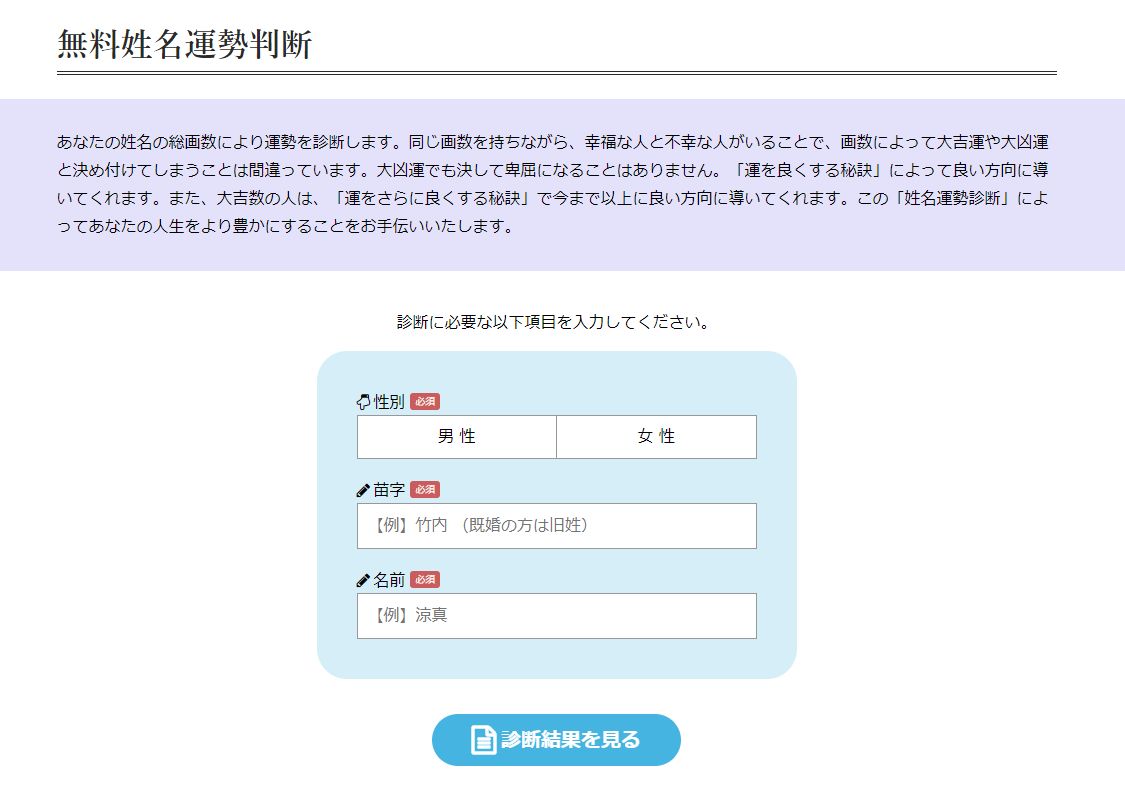Click the pencil icon beside 苗字
Screen dimensions: 1125x786
(x=364, y=490)
